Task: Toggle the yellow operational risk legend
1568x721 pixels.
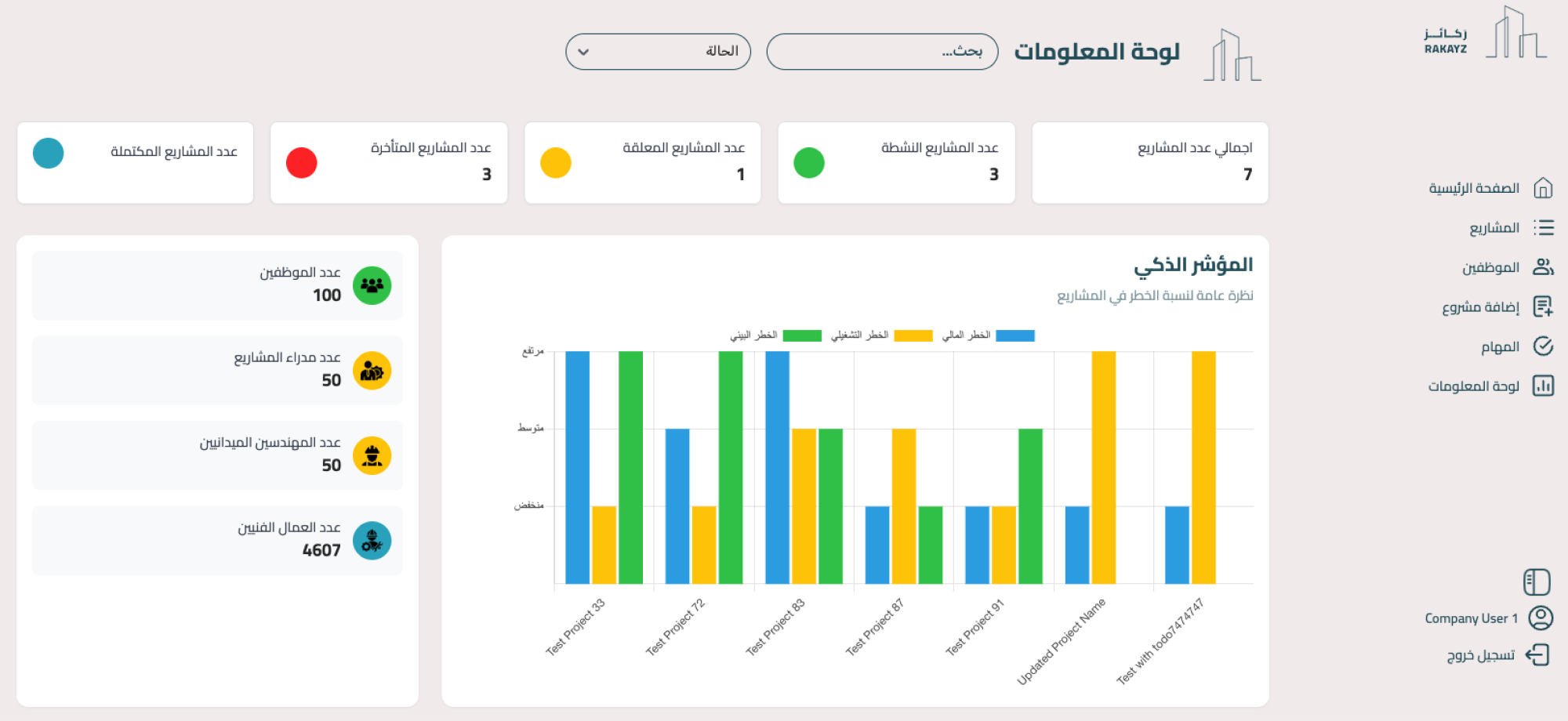Action: (913, 335)
